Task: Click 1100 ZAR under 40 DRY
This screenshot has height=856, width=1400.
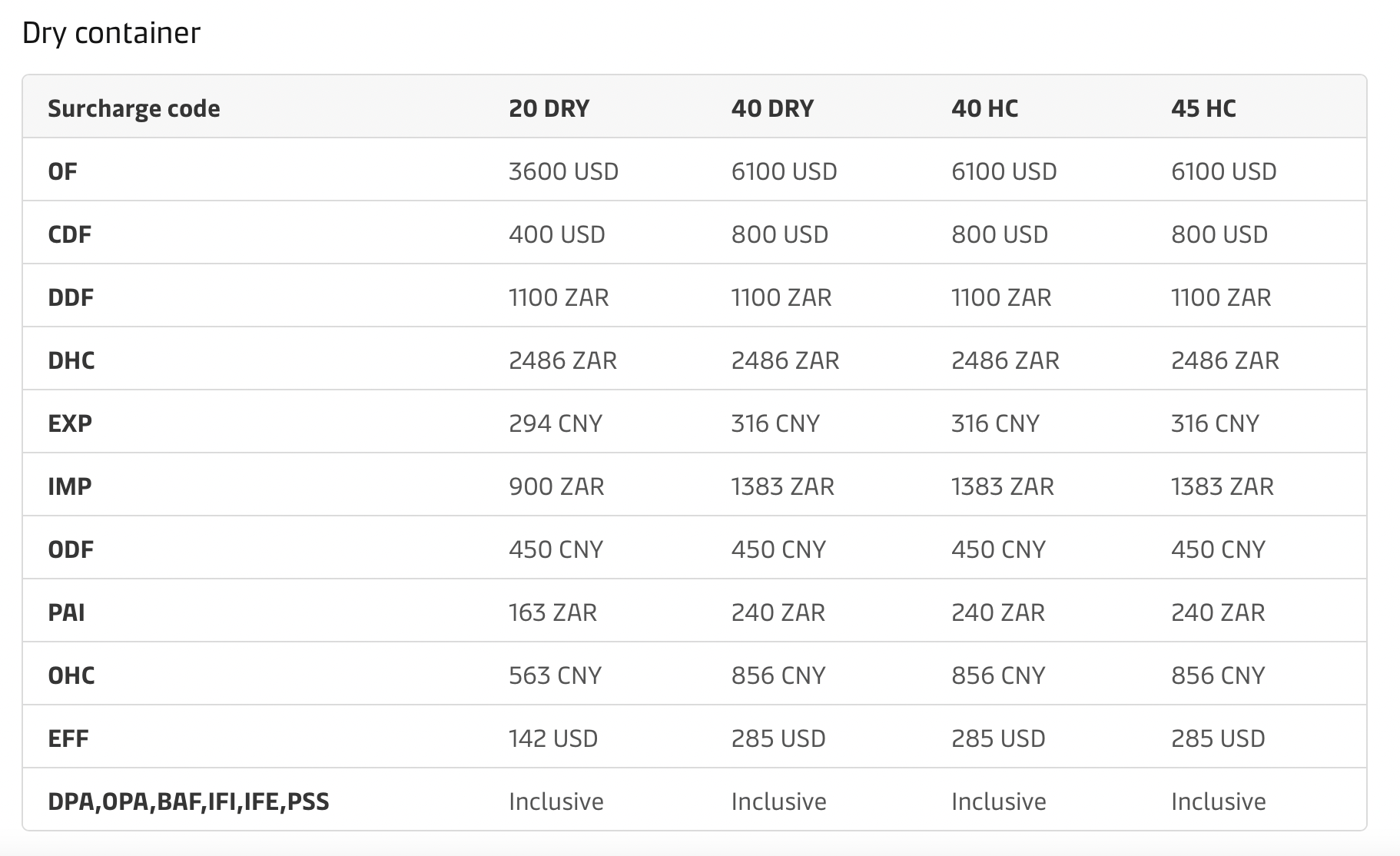Action: coord(781,297)
